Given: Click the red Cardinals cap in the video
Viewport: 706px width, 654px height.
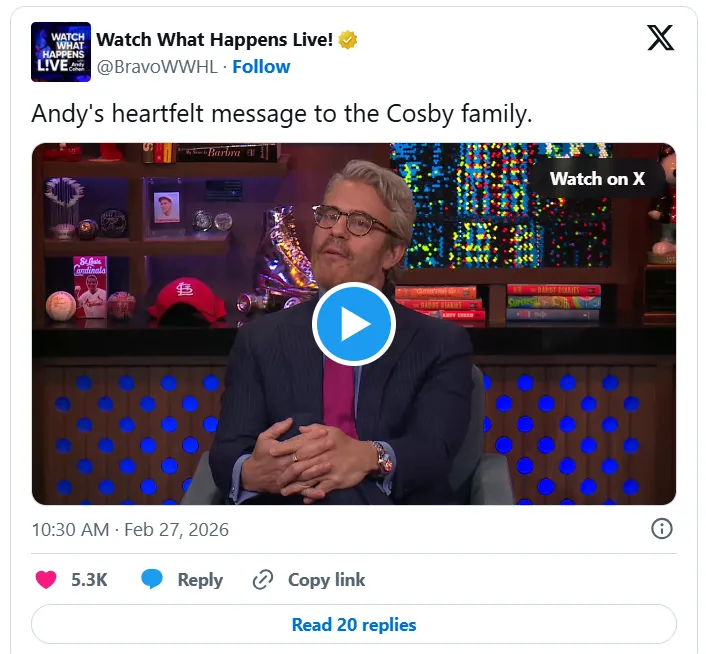Looking at the screenshot, I should click(x=187, y=299).
